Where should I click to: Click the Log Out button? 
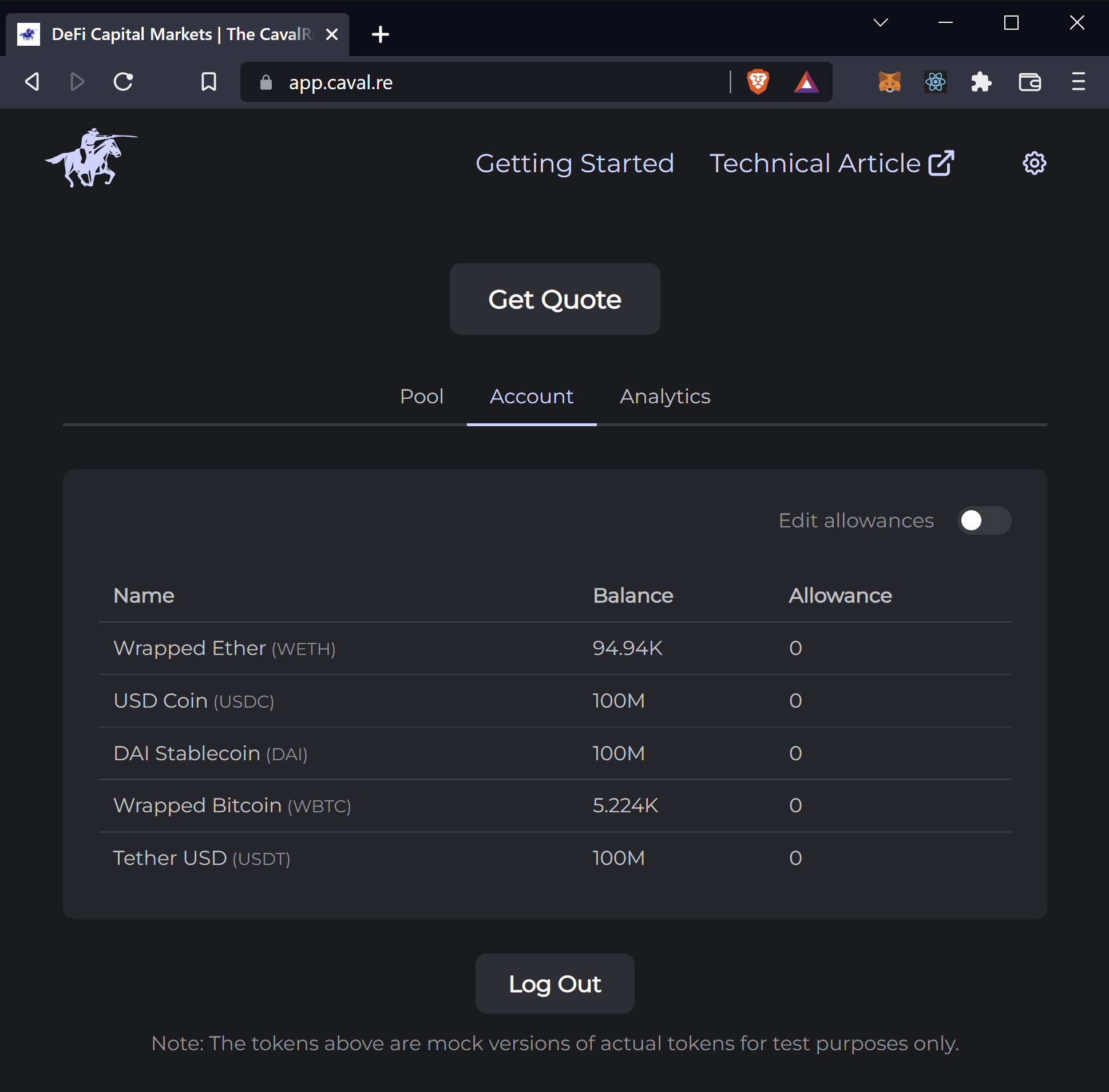pos(555,984)
